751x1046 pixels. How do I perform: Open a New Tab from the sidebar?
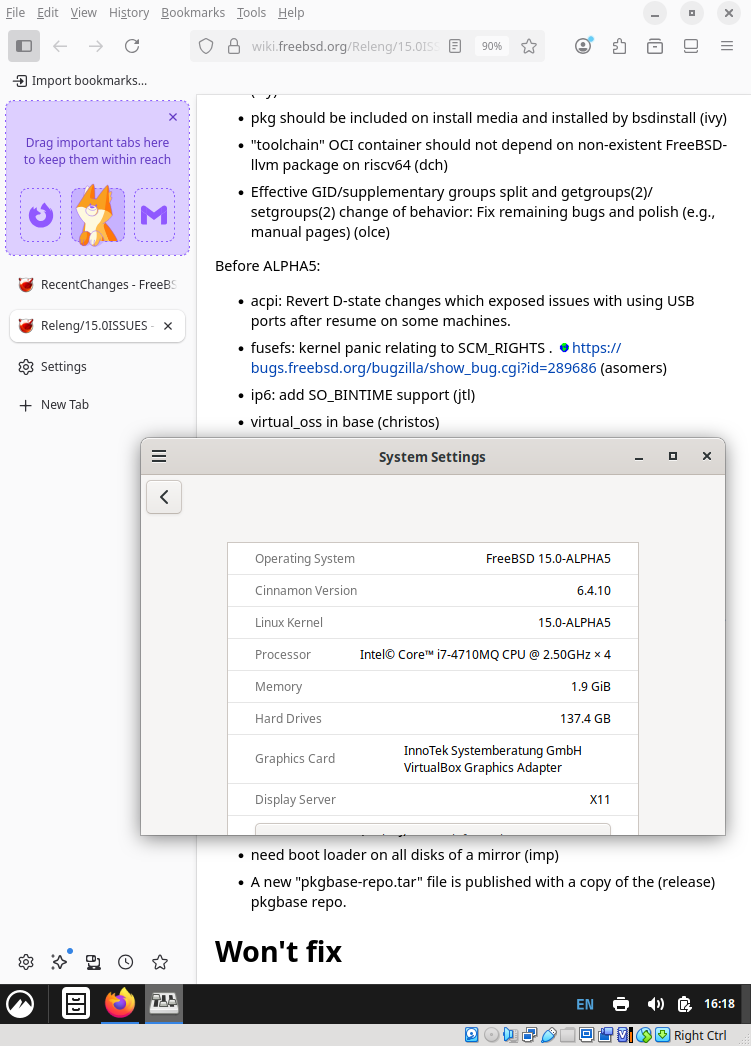pyautogui.click(x=64, y=405)
